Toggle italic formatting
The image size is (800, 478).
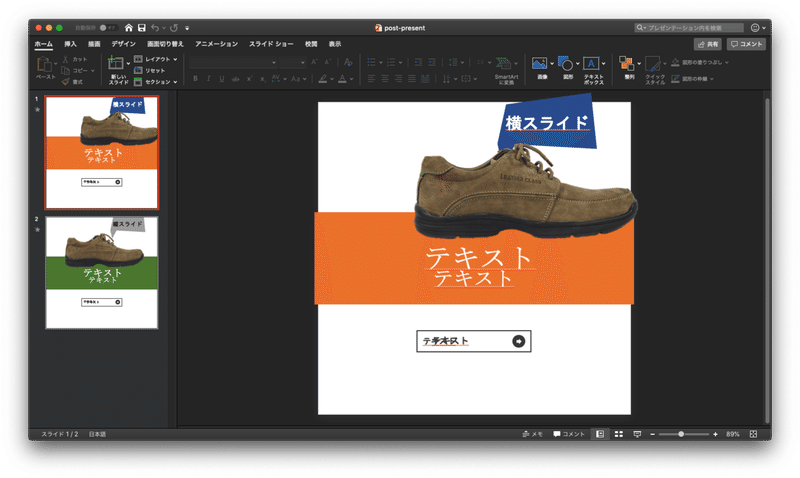click(x=208, y=79)
